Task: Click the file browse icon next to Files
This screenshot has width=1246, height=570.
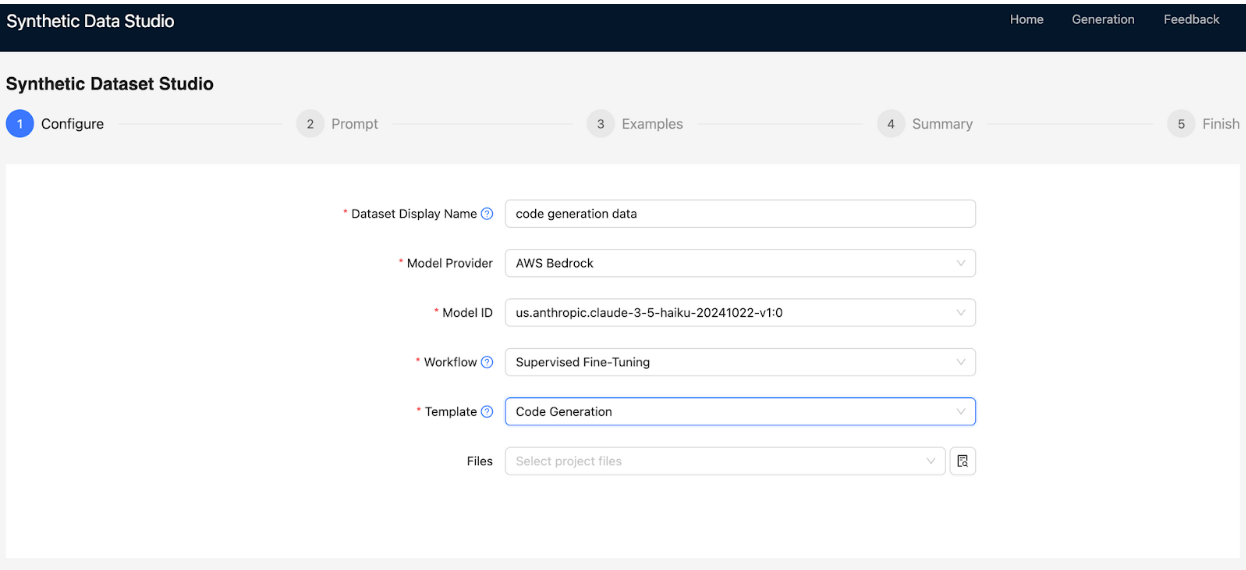Action: 962,461
